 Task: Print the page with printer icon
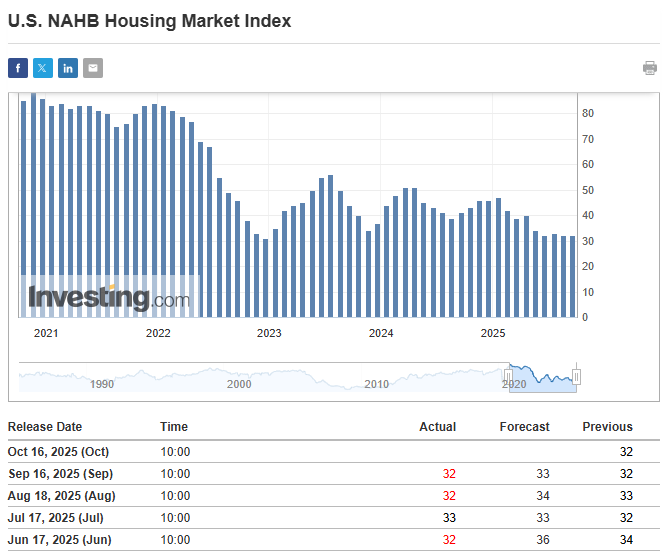coord(650,68)
